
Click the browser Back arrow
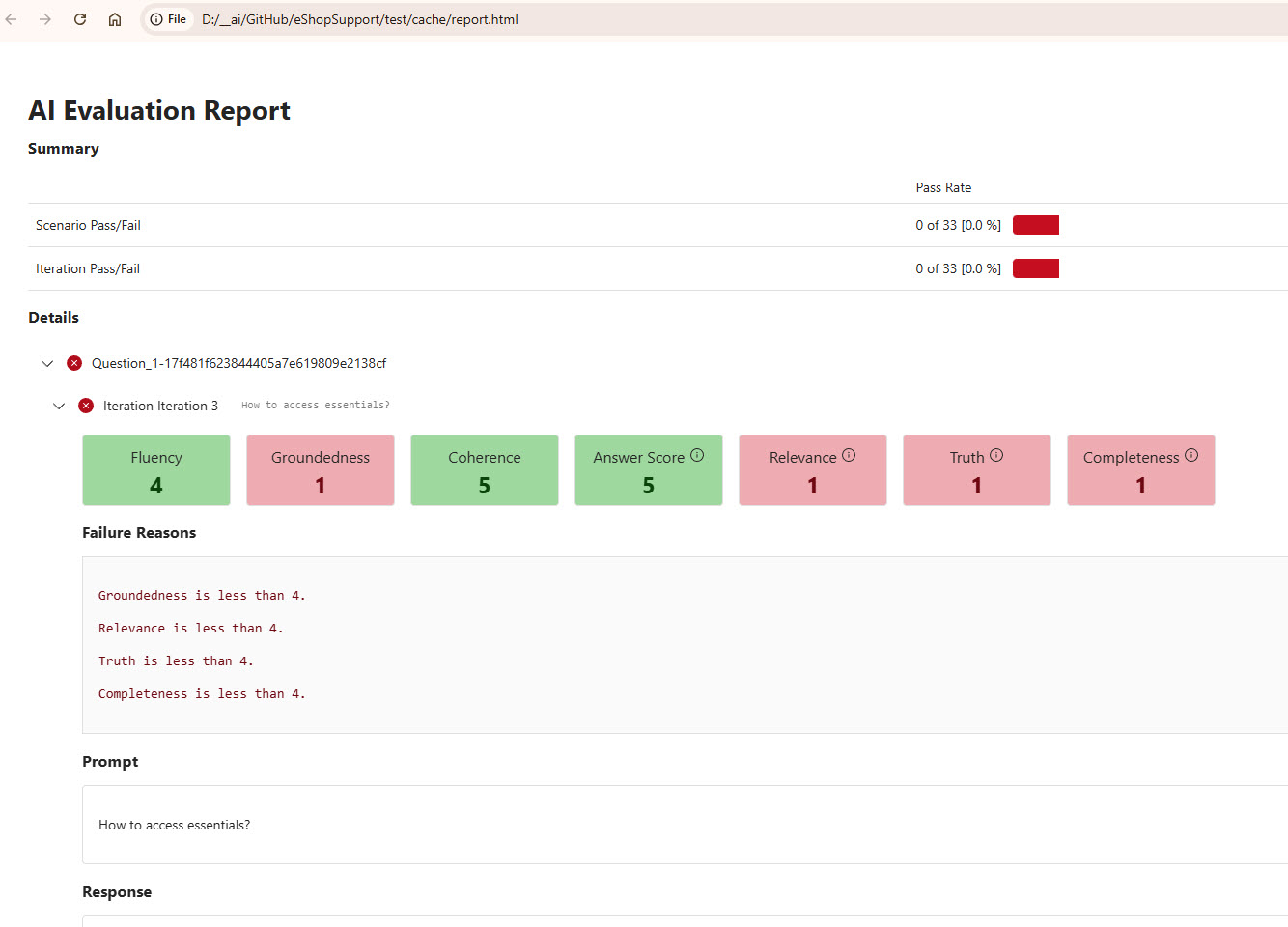tap(12, 19)
